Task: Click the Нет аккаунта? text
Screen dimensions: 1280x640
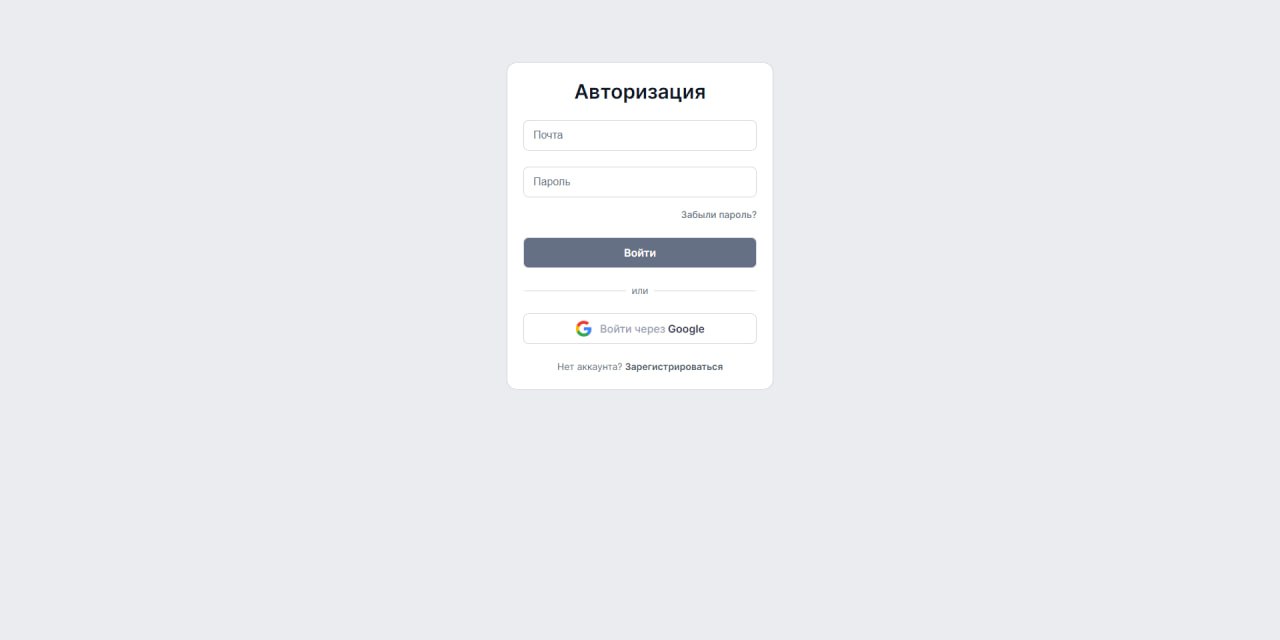Action: click(590, 367)
